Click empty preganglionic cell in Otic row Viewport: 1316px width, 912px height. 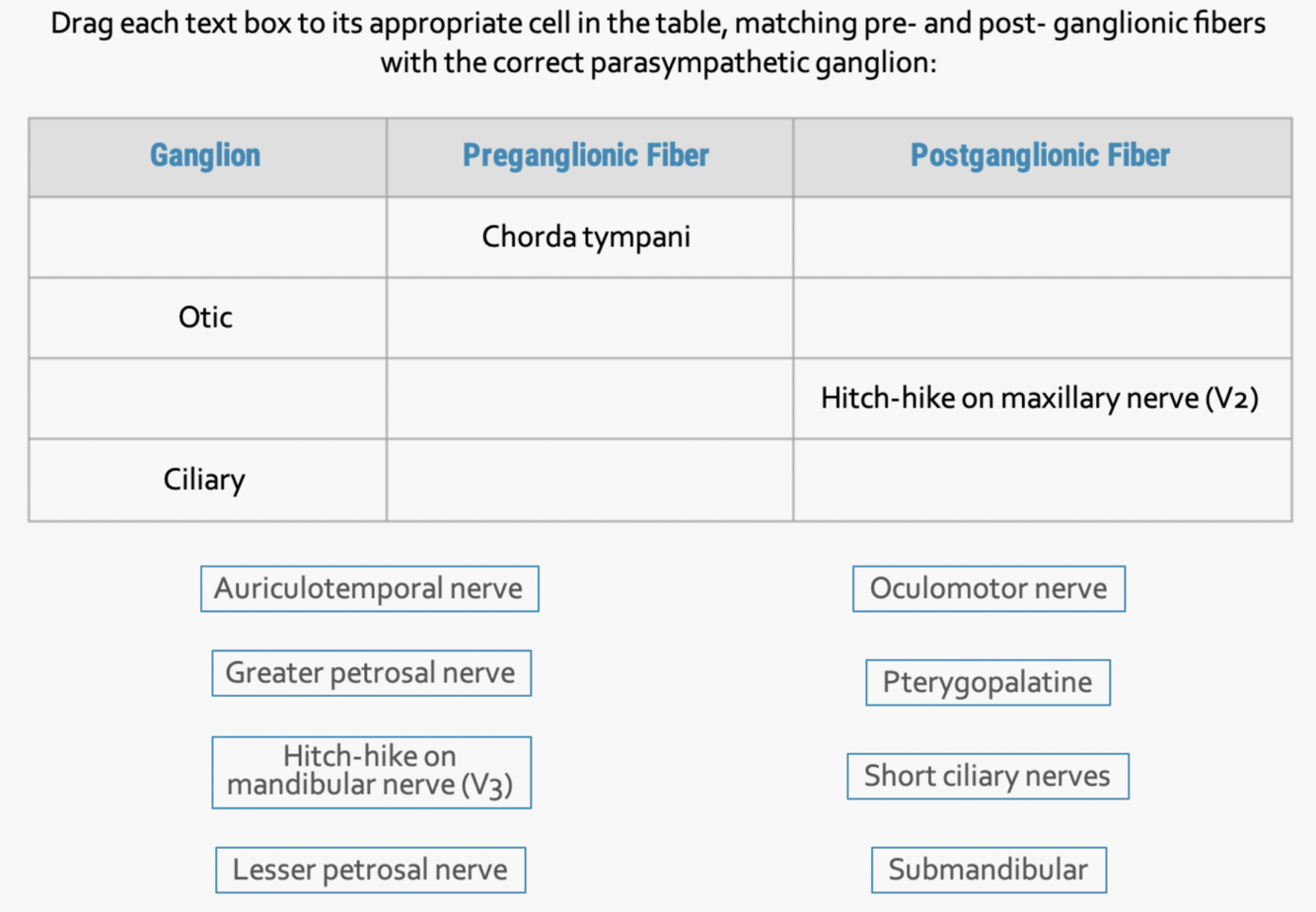590,318
